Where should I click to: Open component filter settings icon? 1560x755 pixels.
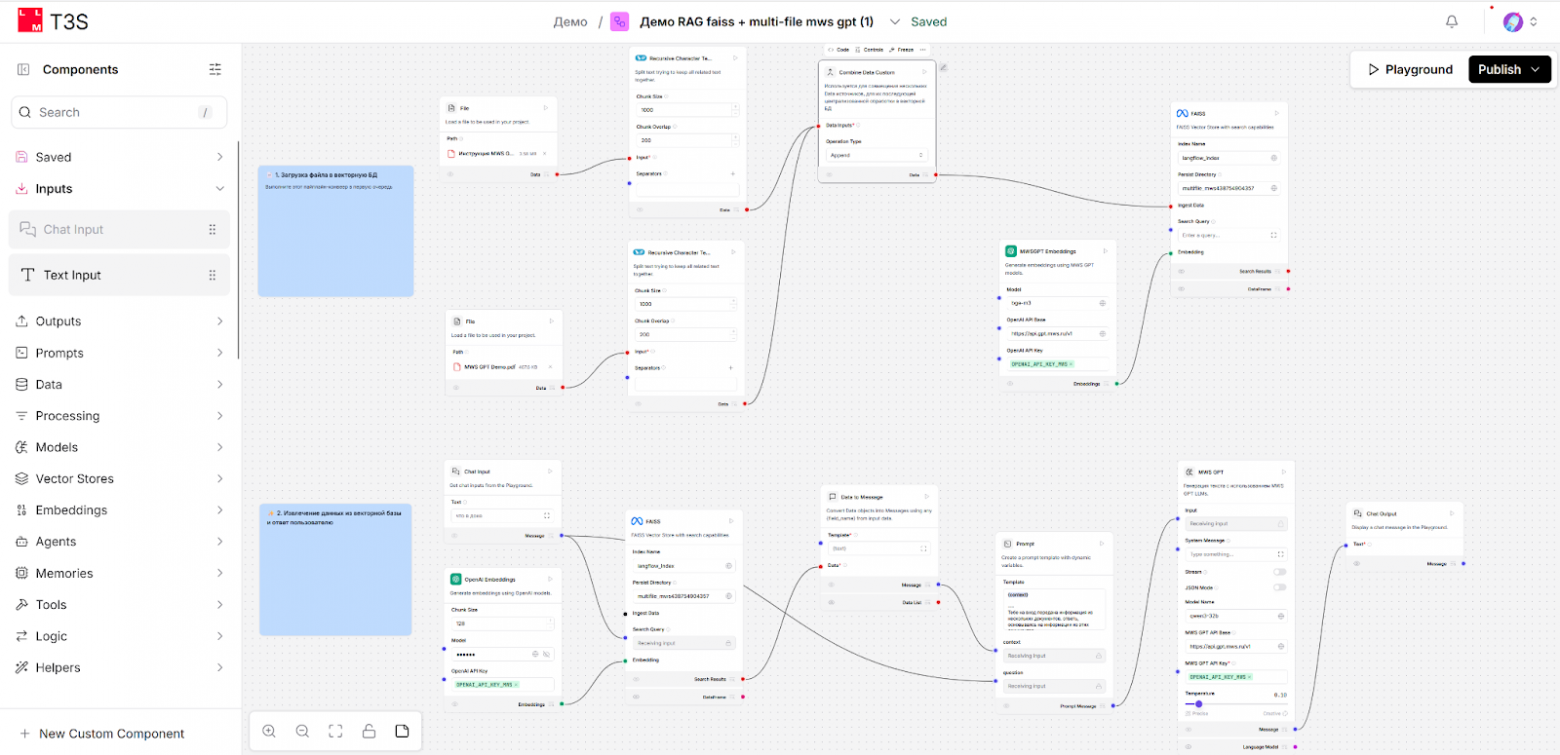(215, 69)
